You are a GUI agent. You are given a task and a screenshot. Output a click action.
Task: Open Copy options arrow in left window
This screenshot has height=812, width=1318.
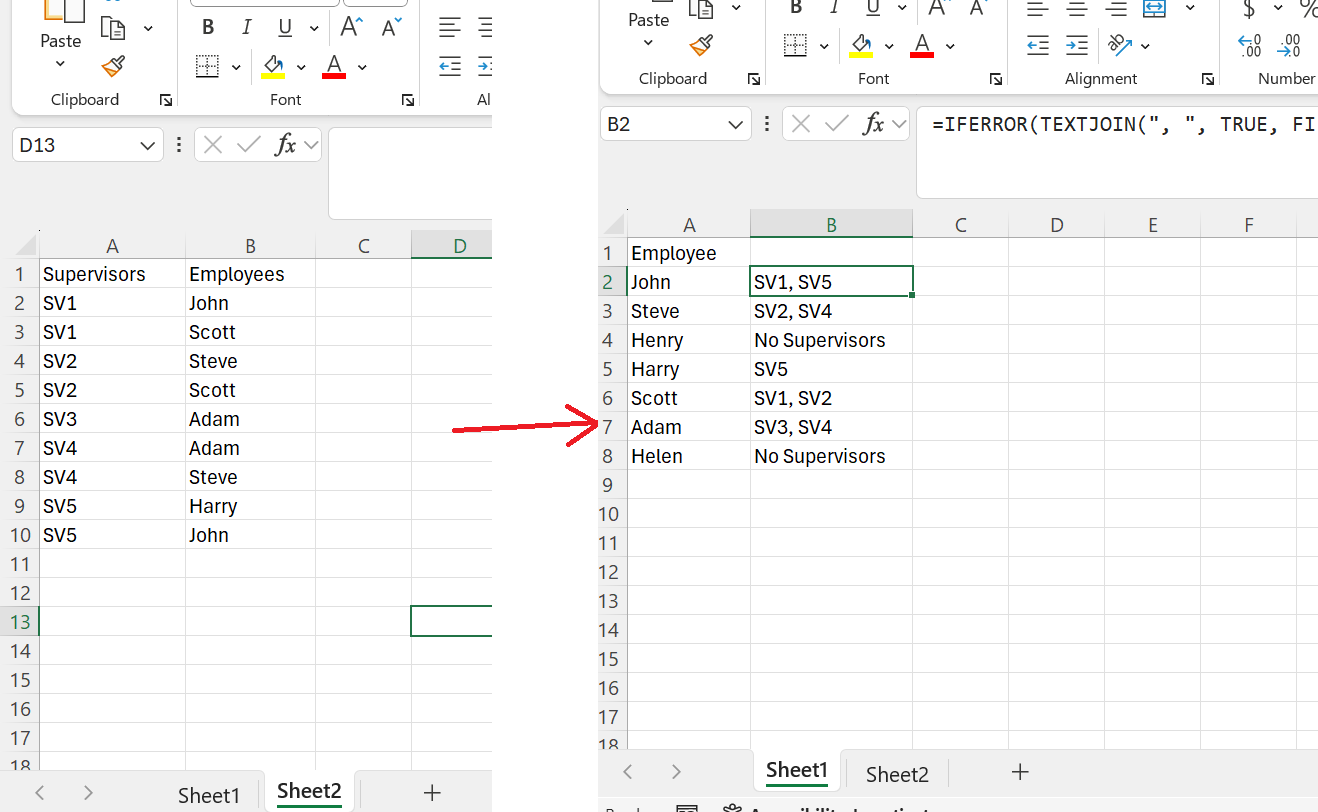[149, 28]
